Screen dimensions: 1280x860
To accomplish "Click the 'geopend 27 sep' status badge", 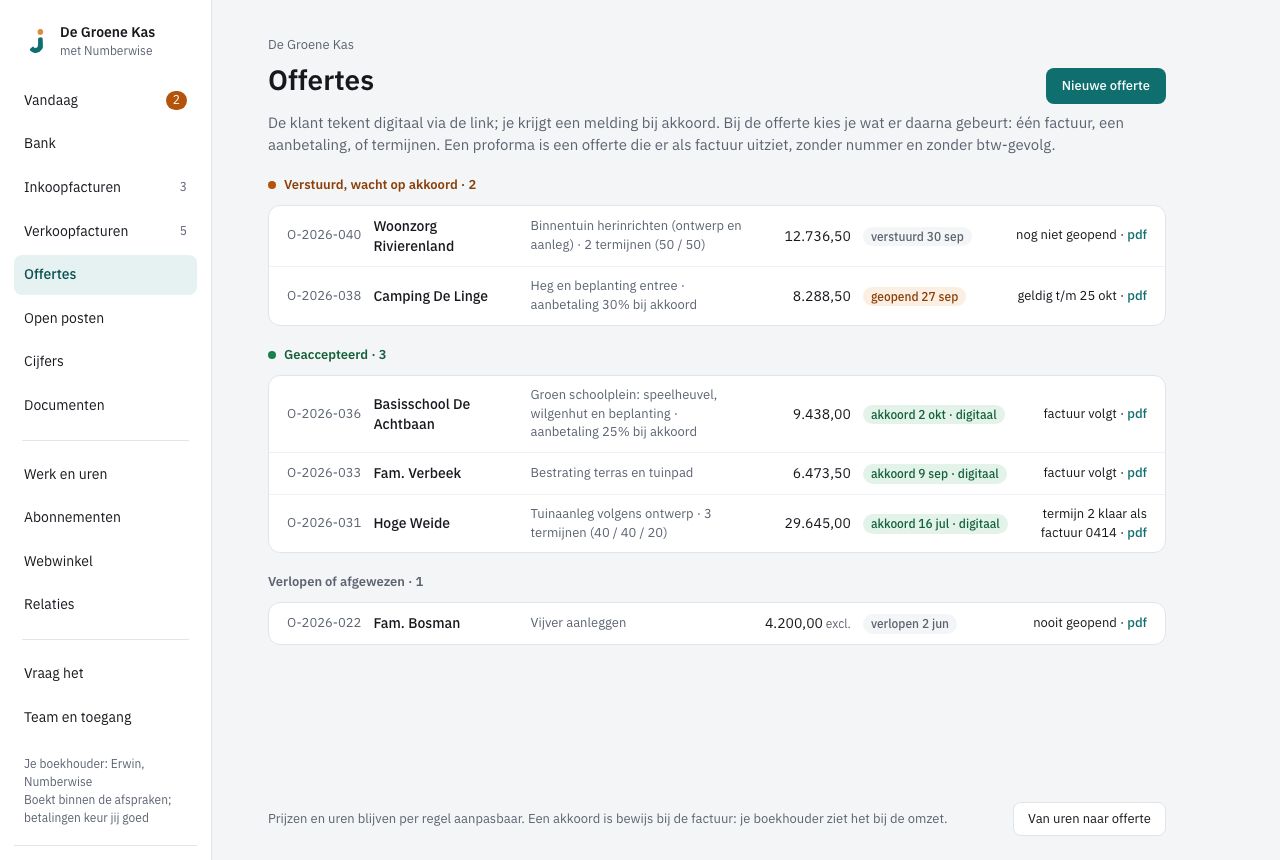I will 914,297.
